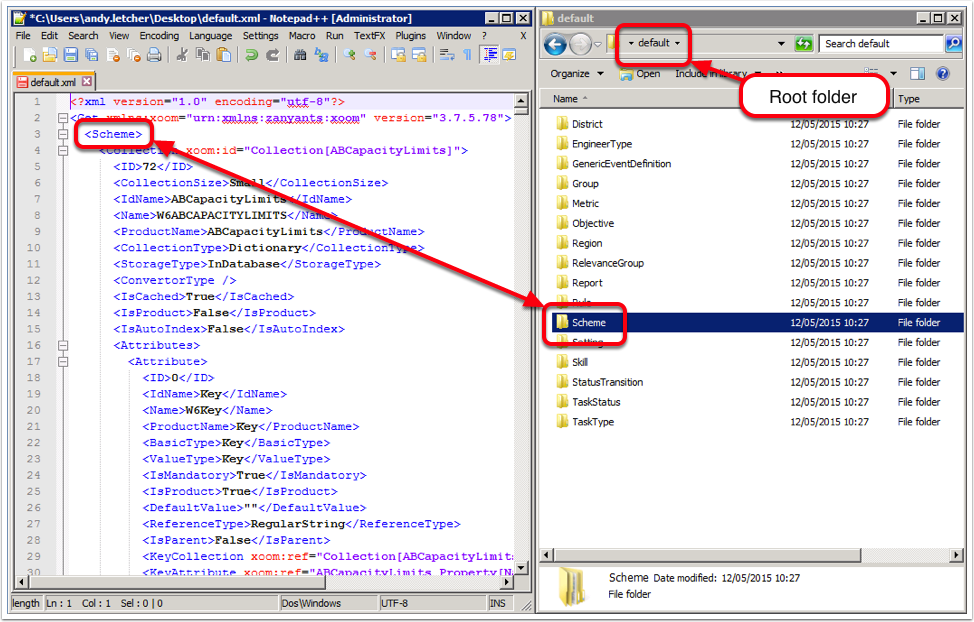The height and width of the screenshot is (622, 974).
Task: Collapse the Attributes fold on line 16
Action: [64, 345]
